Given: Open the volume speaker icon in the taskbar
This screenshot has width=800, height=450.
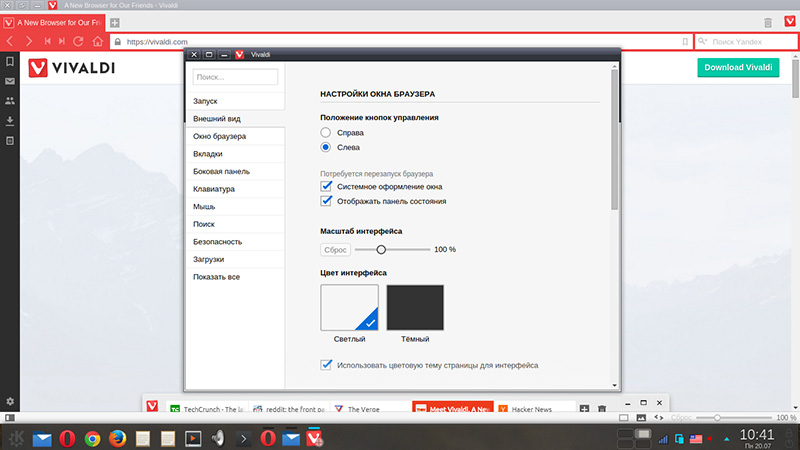Looking at the screenshot, I should 218,438.
